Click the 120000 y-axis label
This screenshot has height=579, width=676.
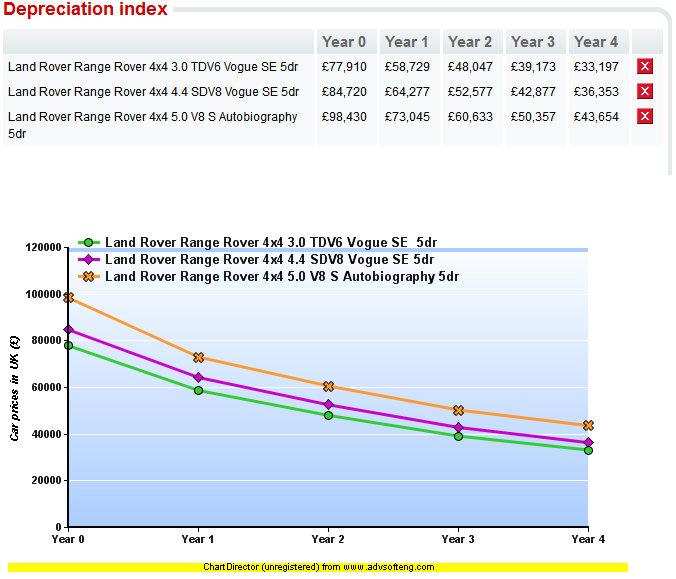(44, 247)
